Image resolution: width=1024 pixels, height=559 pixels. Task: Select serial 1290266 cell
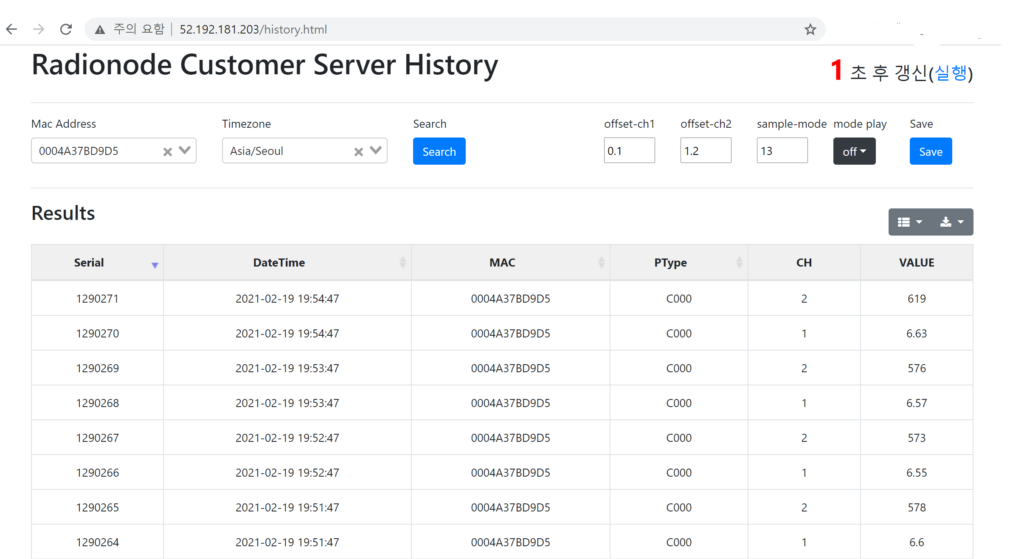[97, 472]
